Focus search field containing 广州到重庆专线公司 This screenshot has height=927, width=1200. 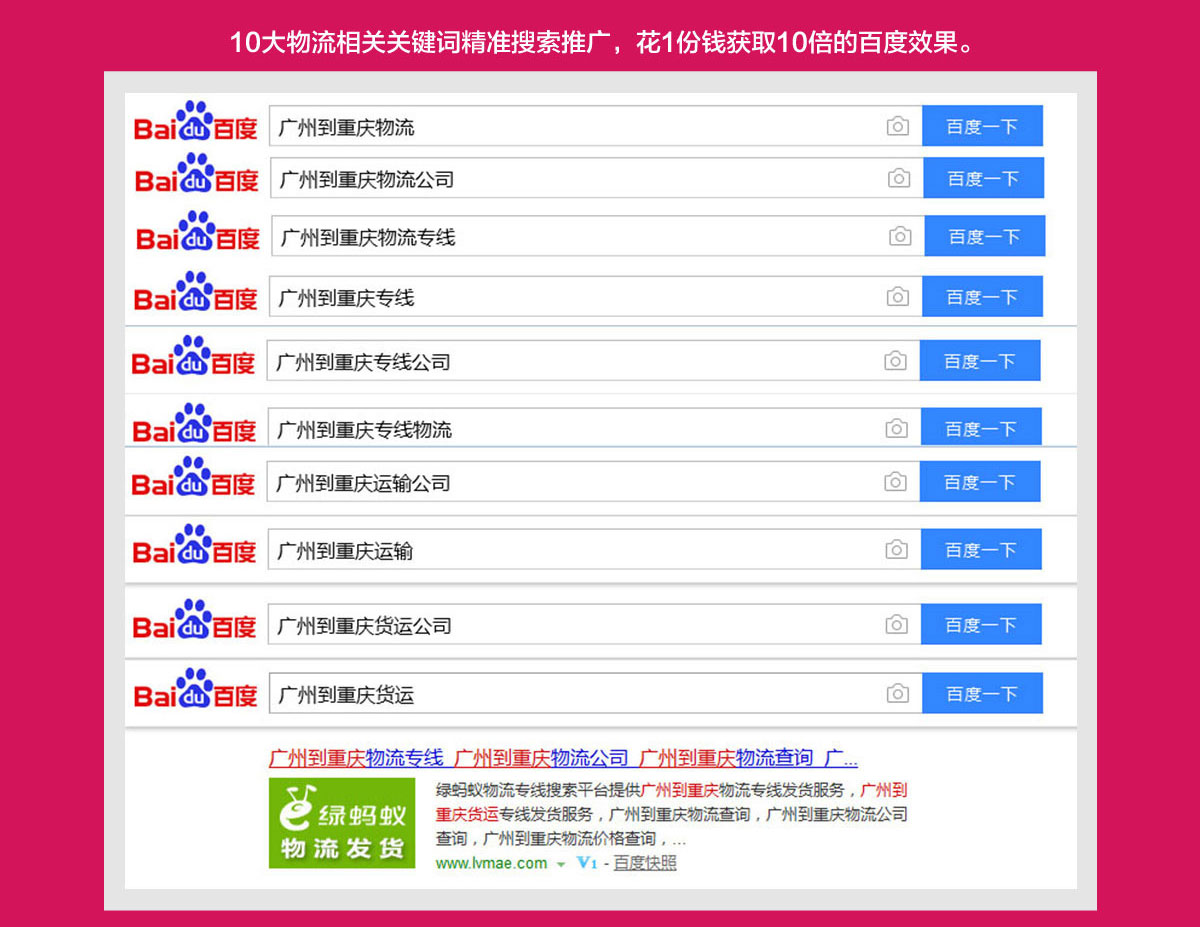click(x=593, y=361)
